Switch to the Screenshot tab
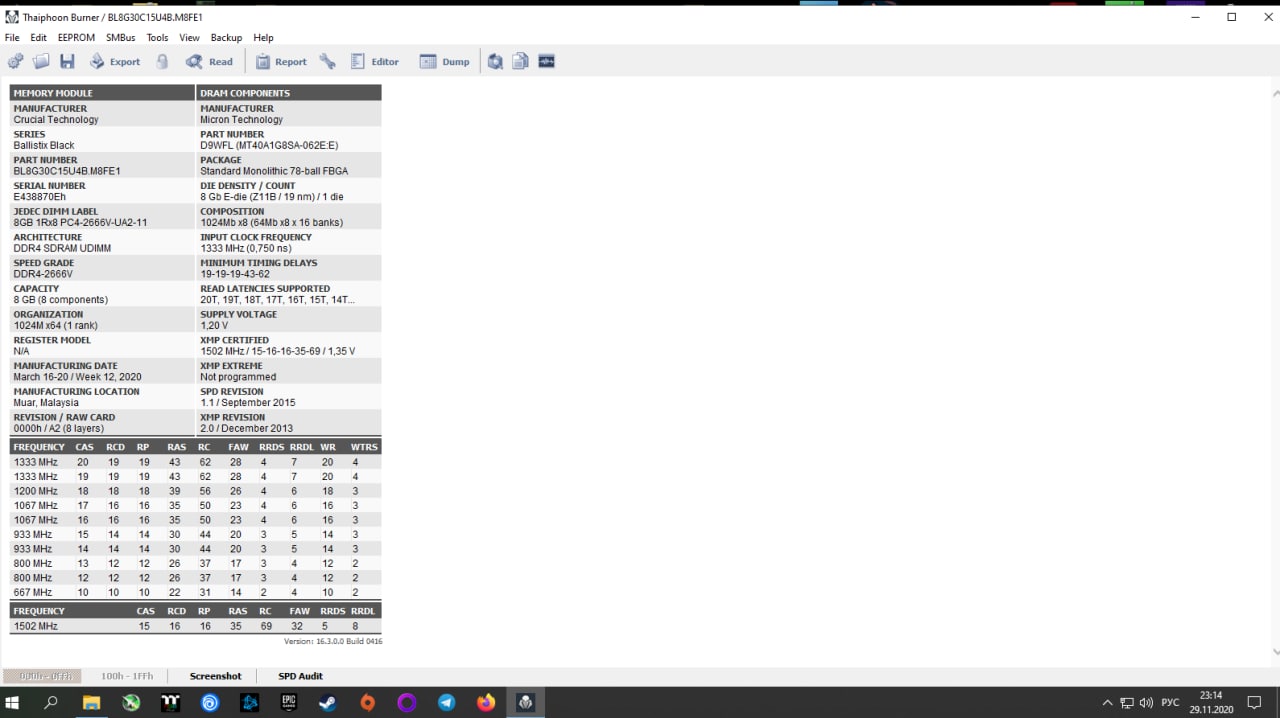The height and width of the screenshot is (718, 1280). pos(215,676)
